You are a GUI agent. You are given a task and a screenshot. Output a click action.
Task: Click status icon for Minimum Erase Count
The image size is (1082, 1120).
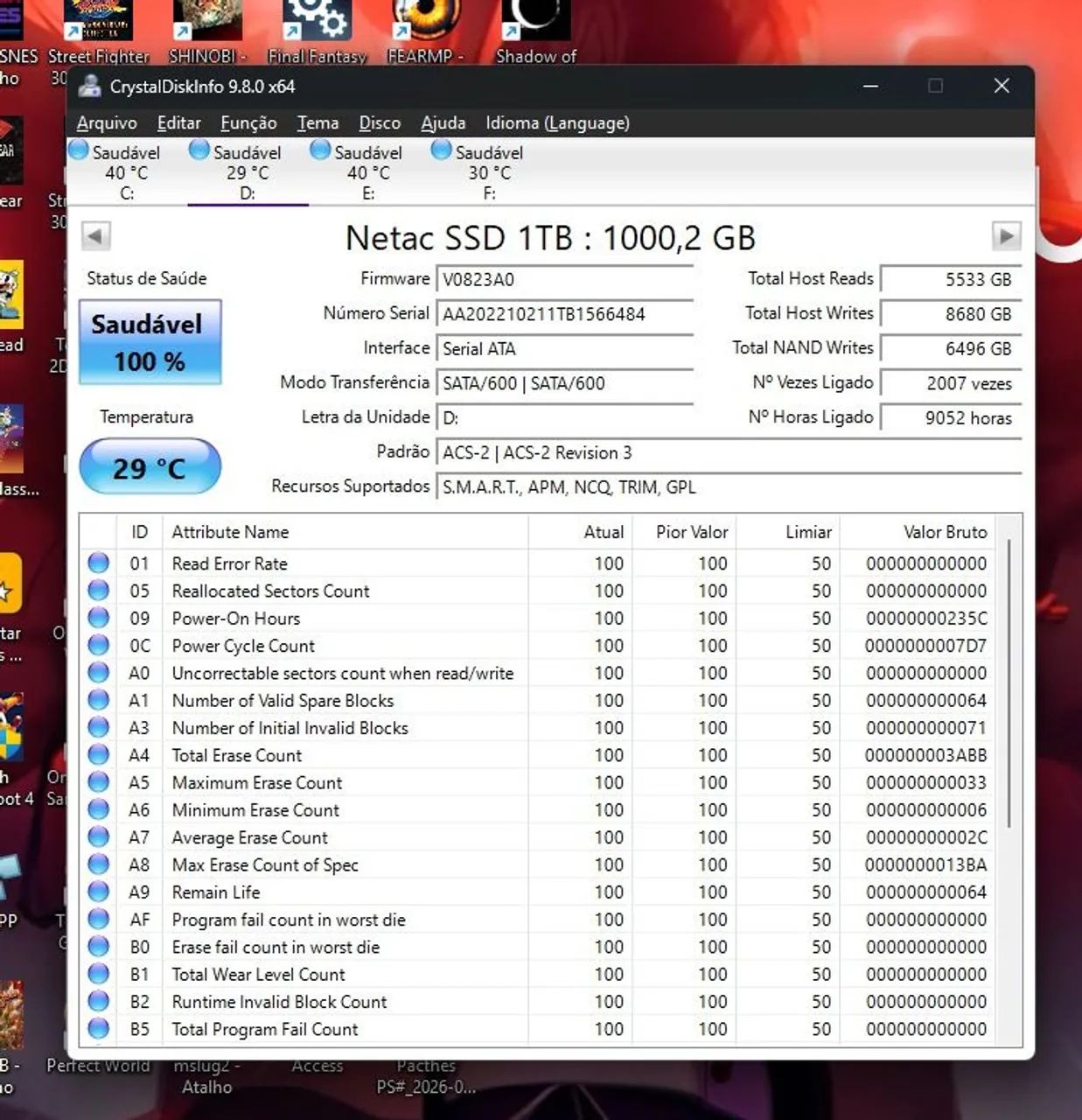coord(98,809)
